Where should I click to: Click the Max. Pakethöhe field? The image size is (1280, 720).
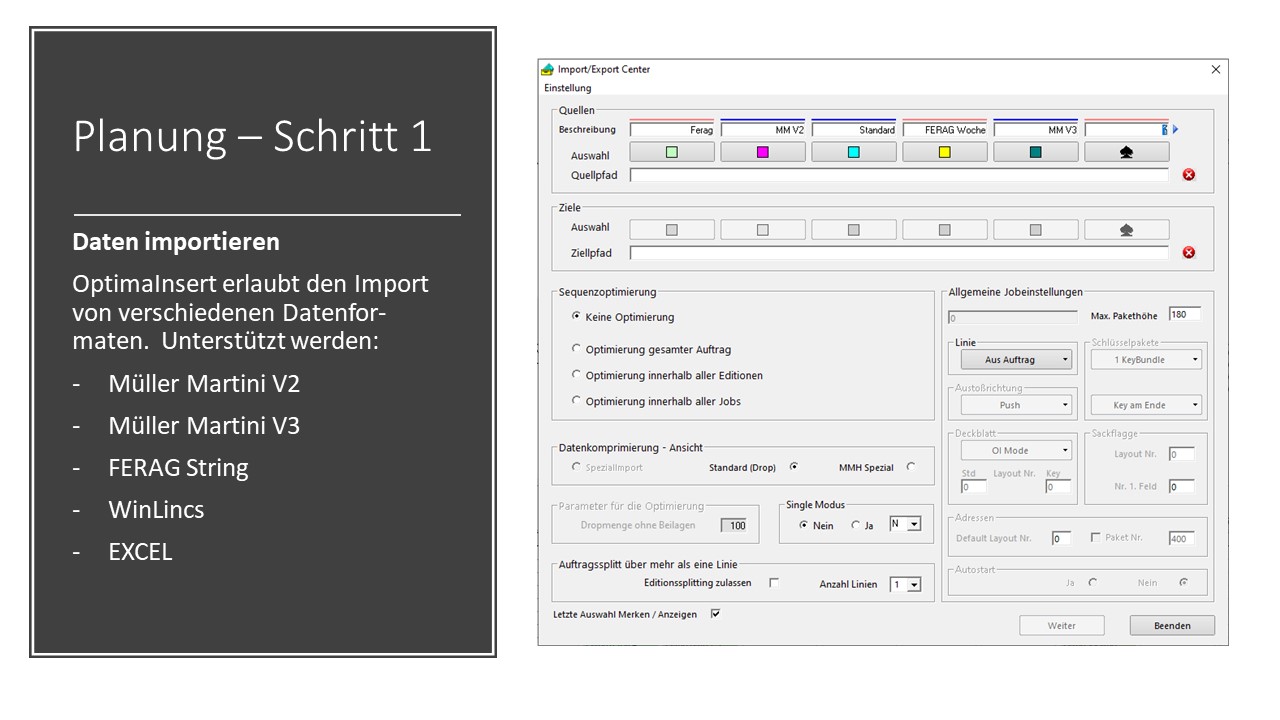1184,315
